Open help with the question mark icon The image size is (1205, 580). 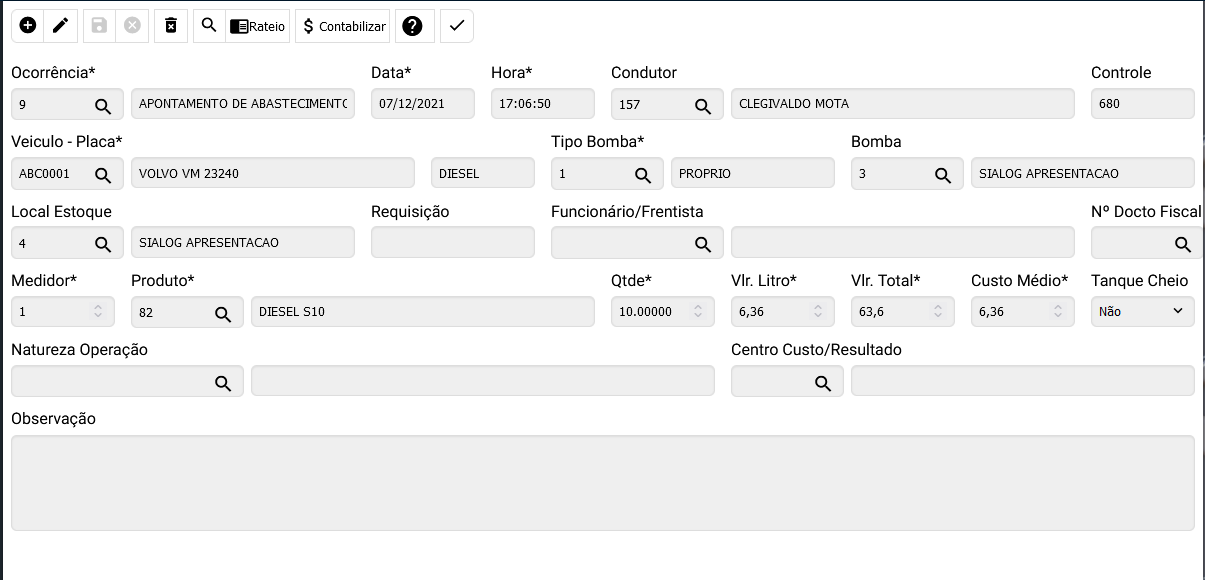coord(412,26)
